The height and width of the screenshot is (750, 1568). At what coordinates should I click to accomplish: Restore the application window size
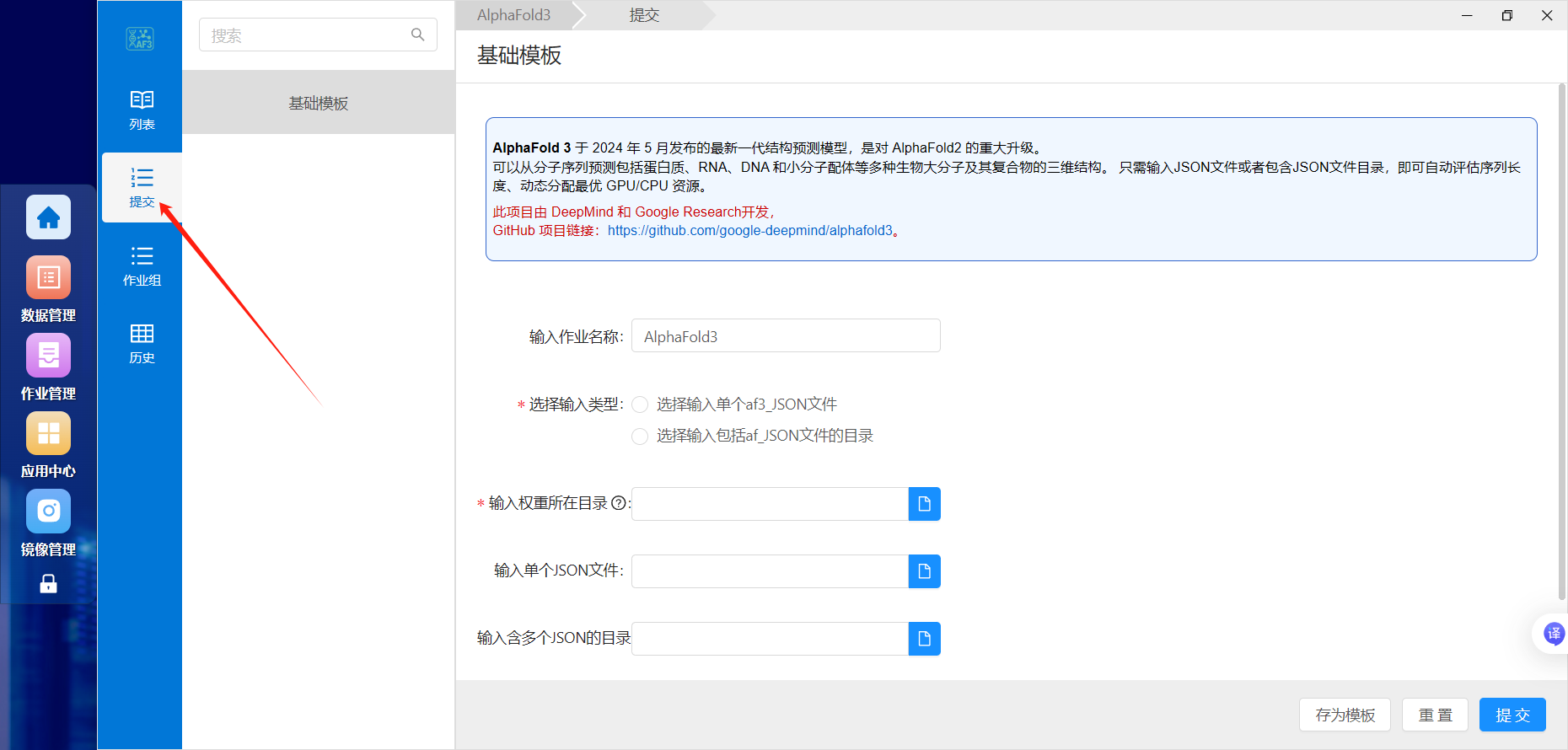pyautogui.click(x=1507, y=15)
